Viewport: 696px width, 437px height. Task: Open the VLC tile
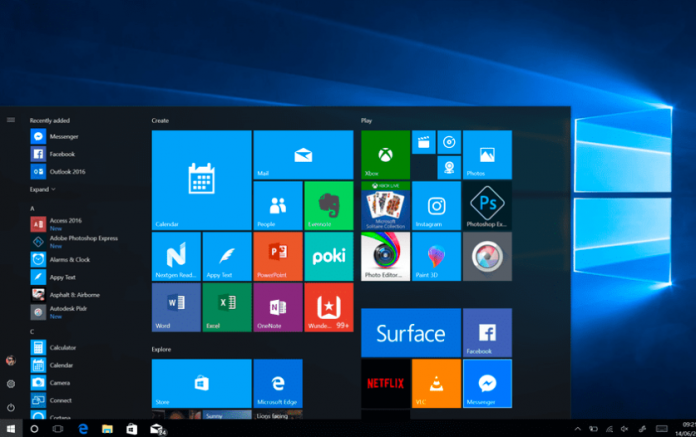tap(436, 384)
